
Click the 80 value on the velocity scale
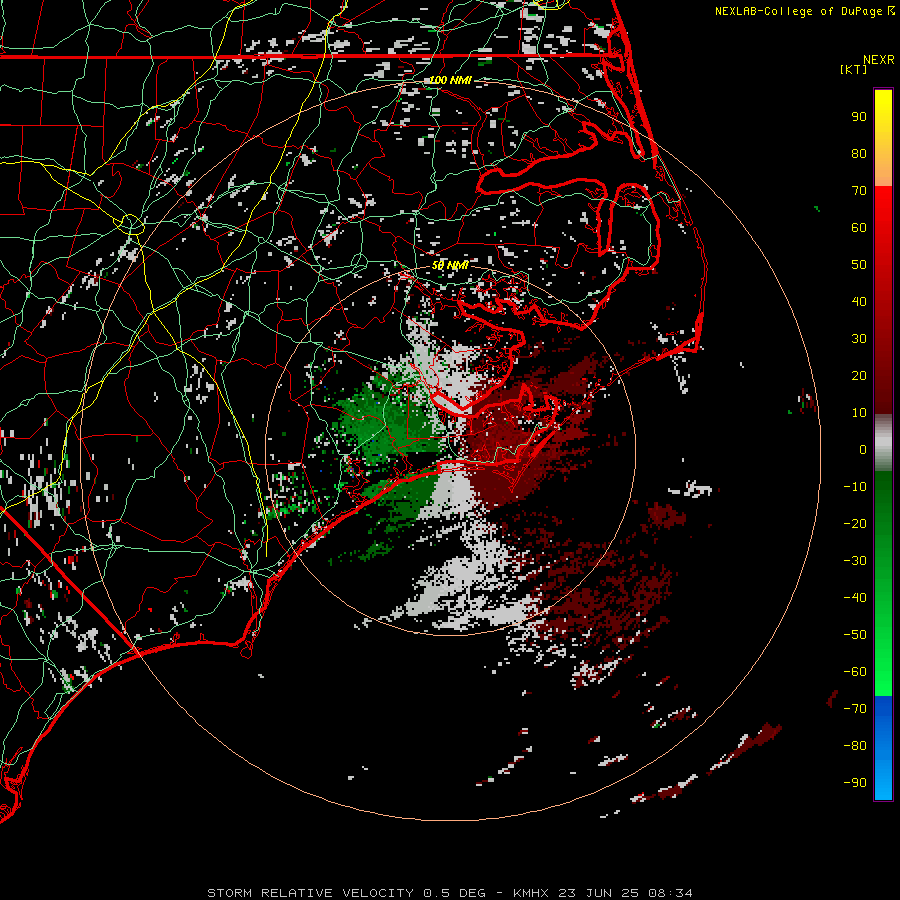859,154
